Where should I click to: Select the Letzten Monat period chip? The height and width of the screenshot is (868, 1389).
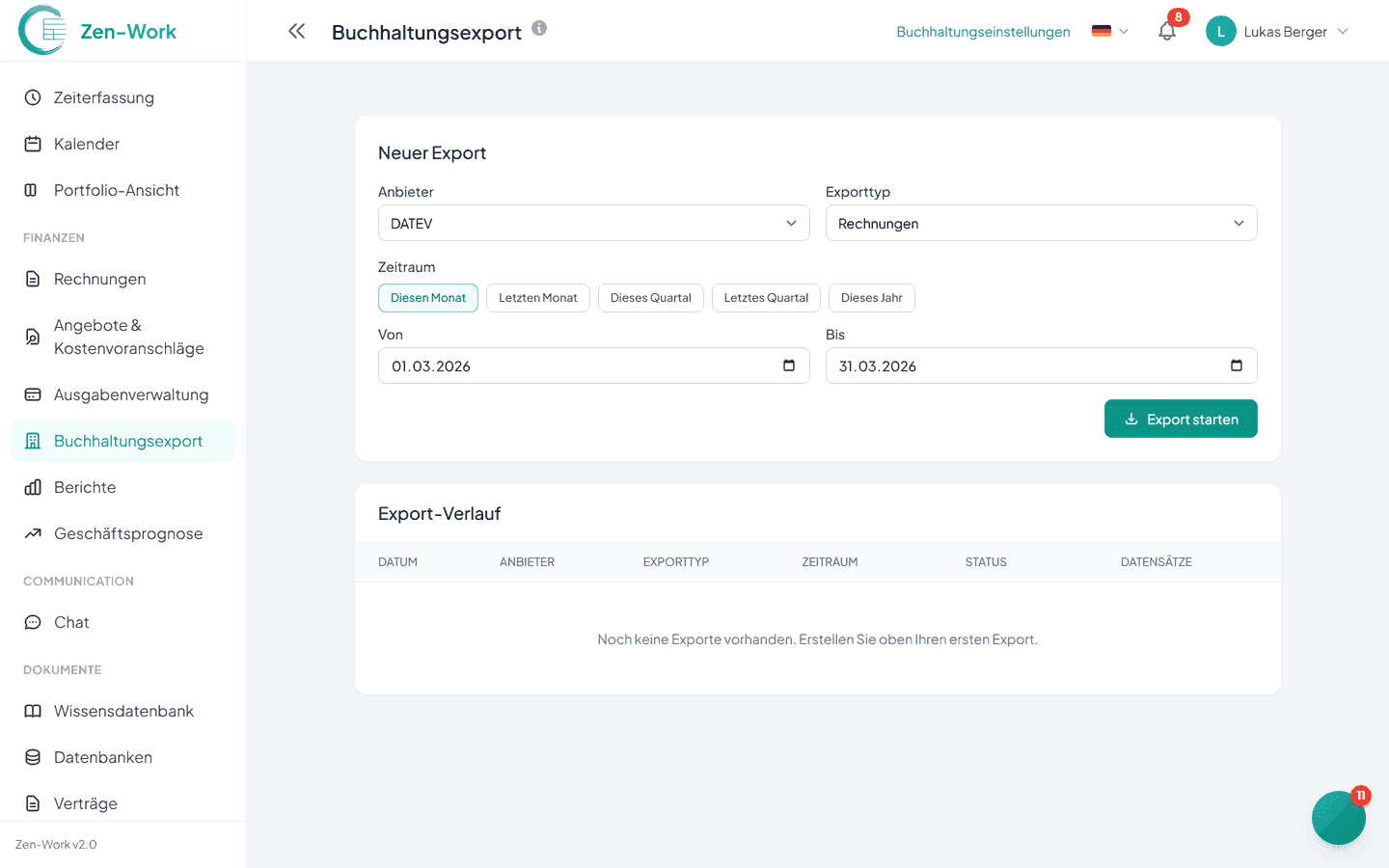coord(538,298)
